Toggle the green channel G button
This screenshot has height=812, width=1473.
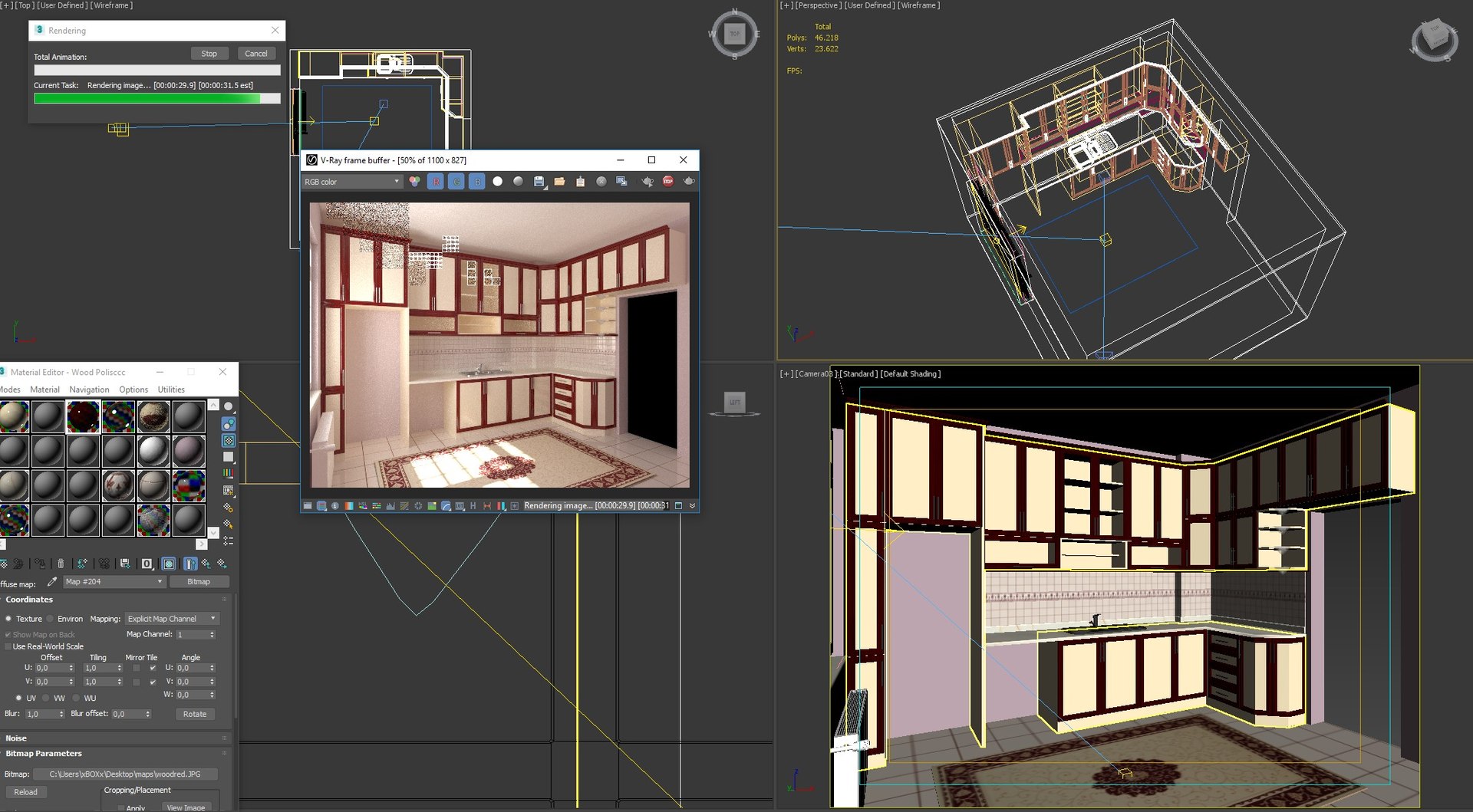tap(456, 182)
